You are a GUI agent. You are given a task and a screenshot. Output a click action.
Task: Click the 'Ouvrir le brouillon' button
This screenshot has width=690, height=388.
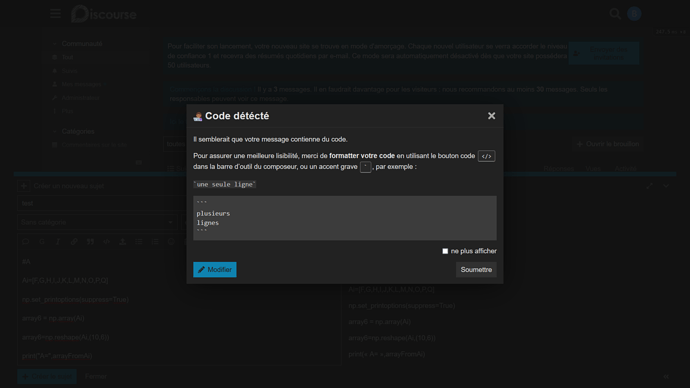pyautogui.click(x=608, y=144)
